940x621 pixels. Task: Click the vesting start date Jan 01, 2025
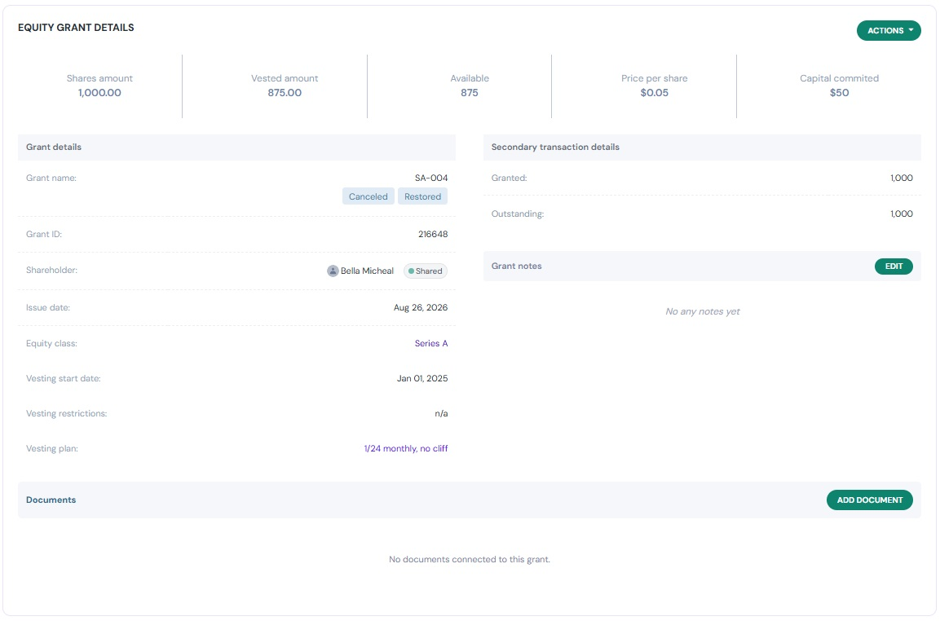click(422, 378)
